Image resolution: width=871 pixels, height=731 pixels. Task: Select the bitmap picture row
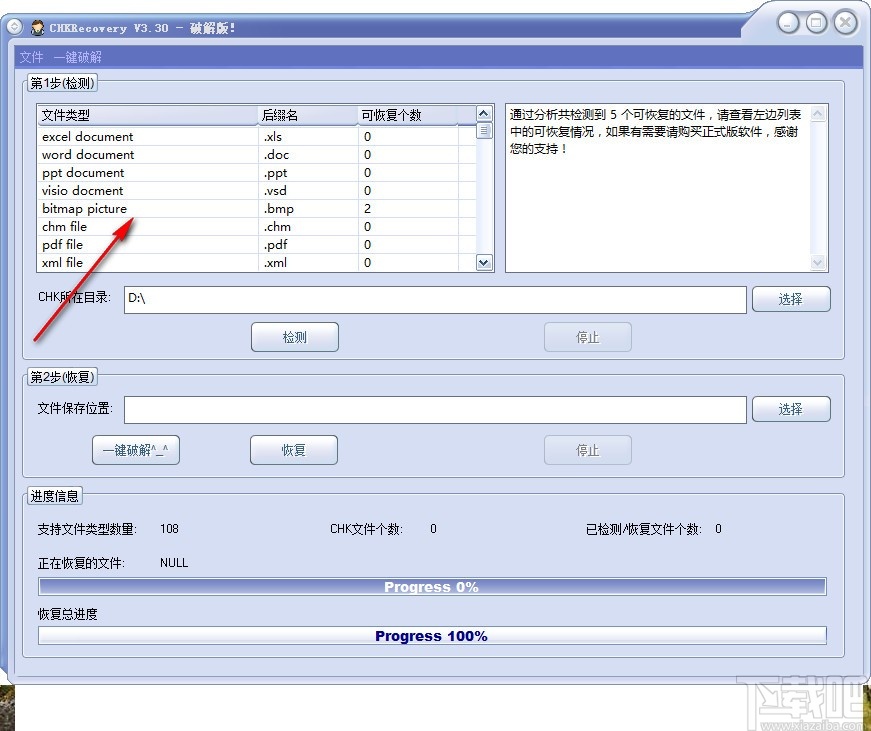[257, 208]
